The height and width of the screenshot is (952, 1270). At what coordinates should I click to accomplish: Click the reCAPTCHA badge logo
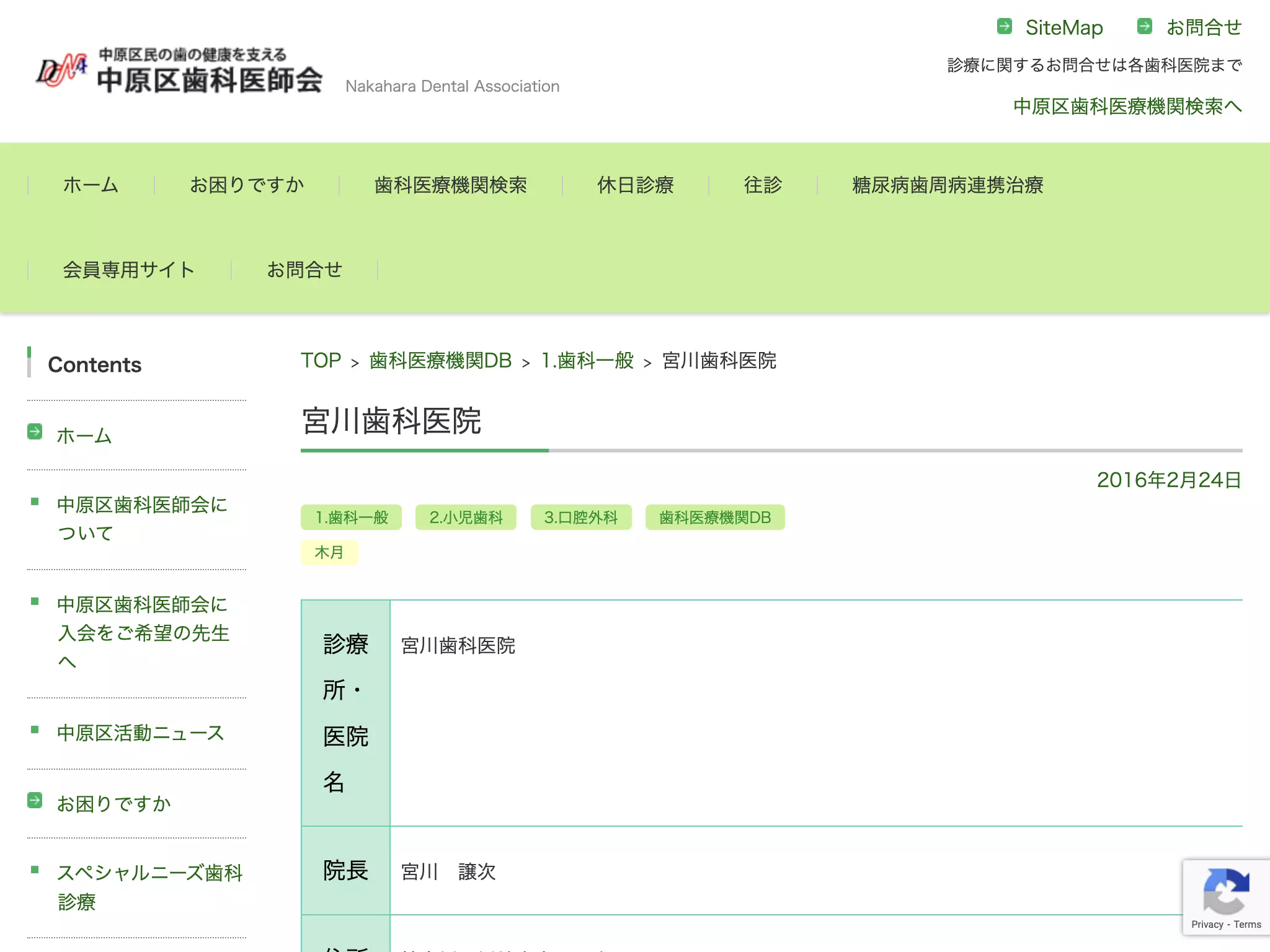click(1226, 891)
